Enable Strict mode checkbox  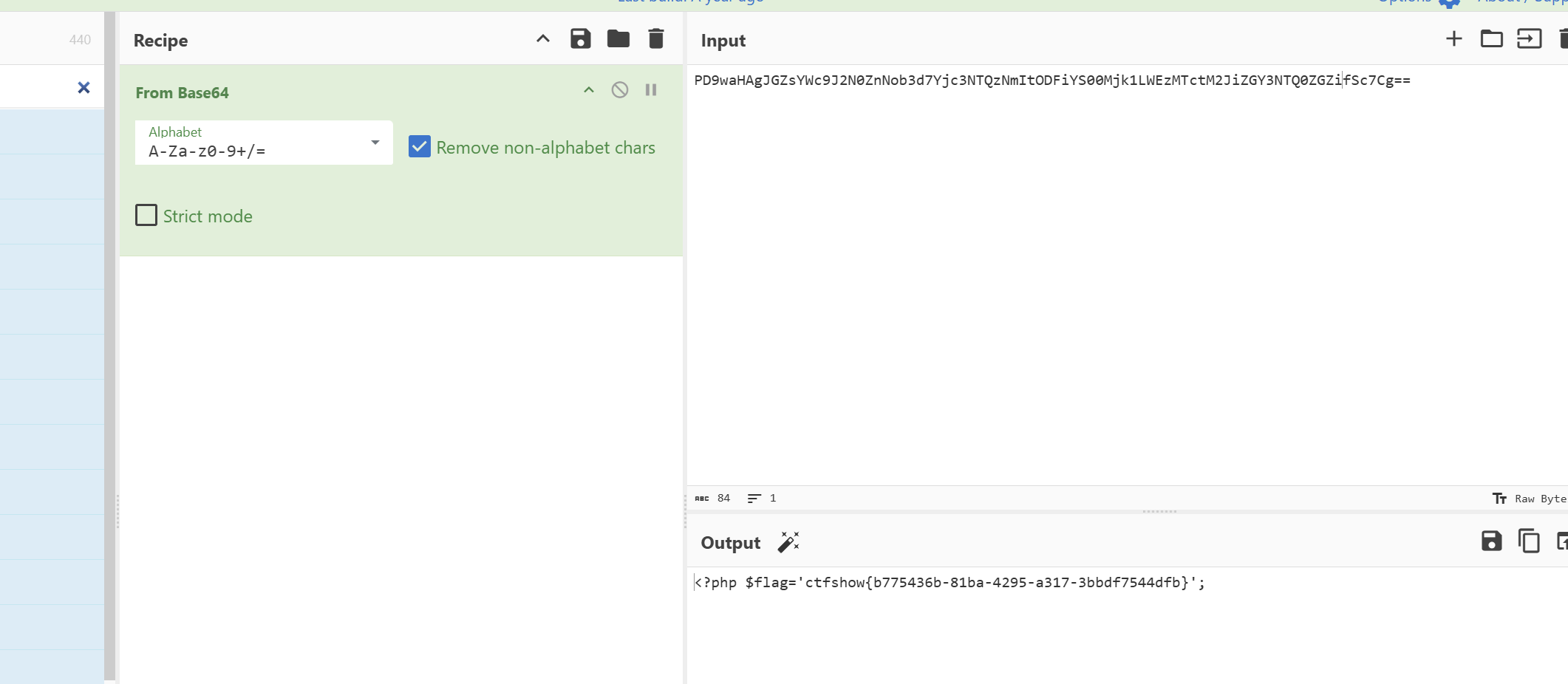pyautogui.click(x=146, y=216)
